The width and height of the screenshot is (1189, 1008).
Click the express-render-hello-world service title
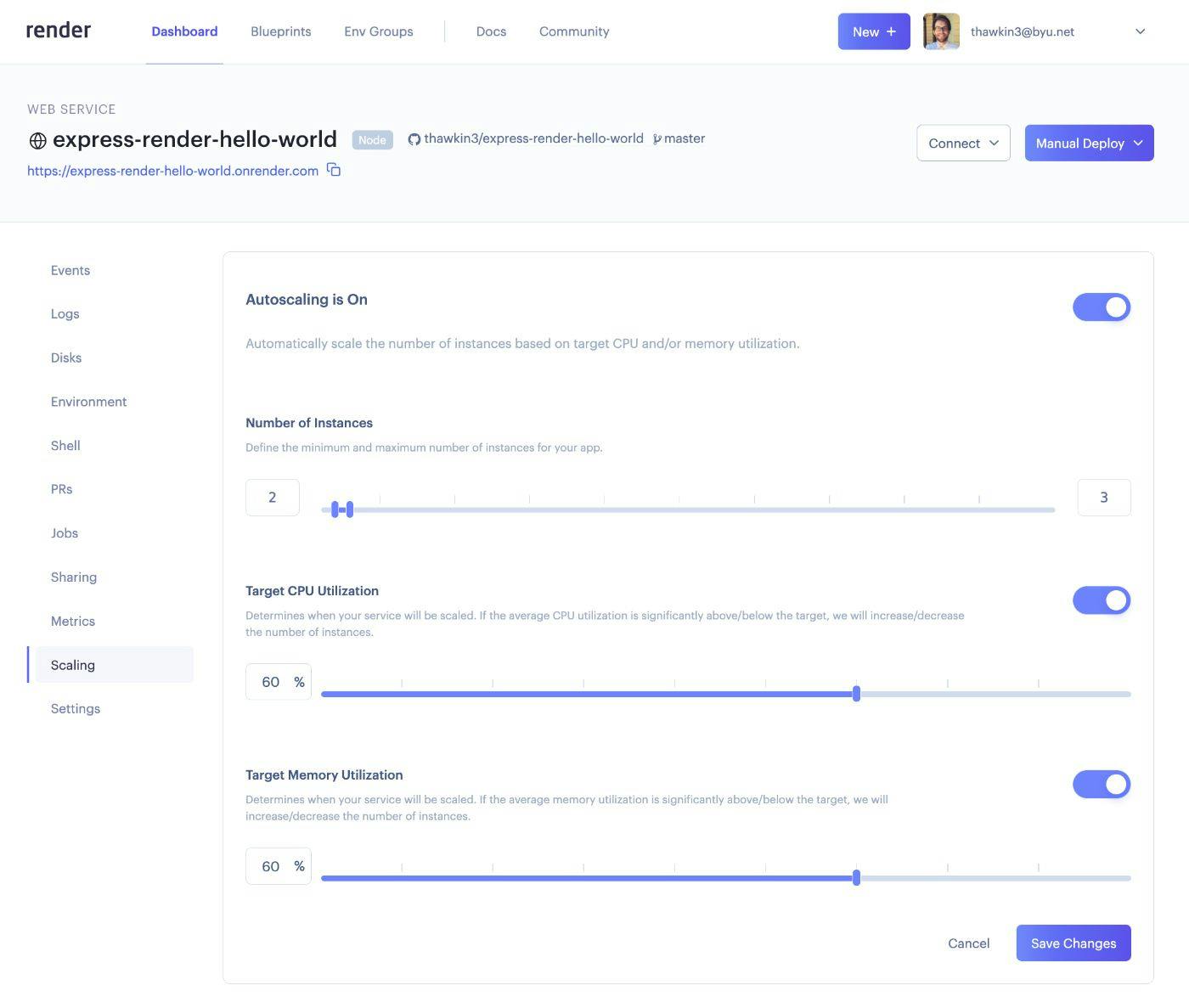tap(194, 139)
